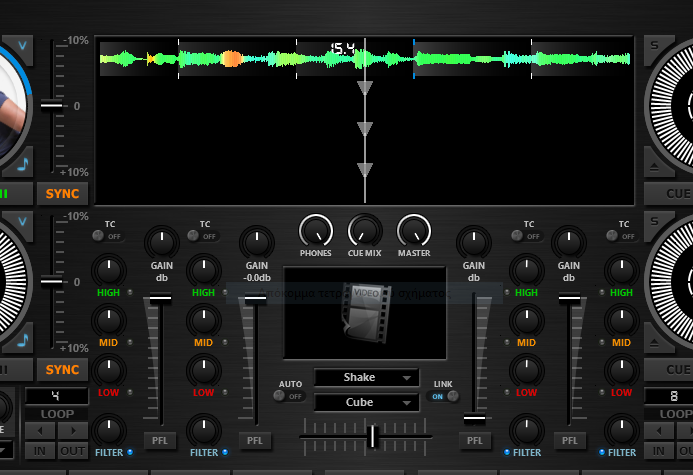
Task: Click the MASTER volume knob
Action: (x=414, y=231)
